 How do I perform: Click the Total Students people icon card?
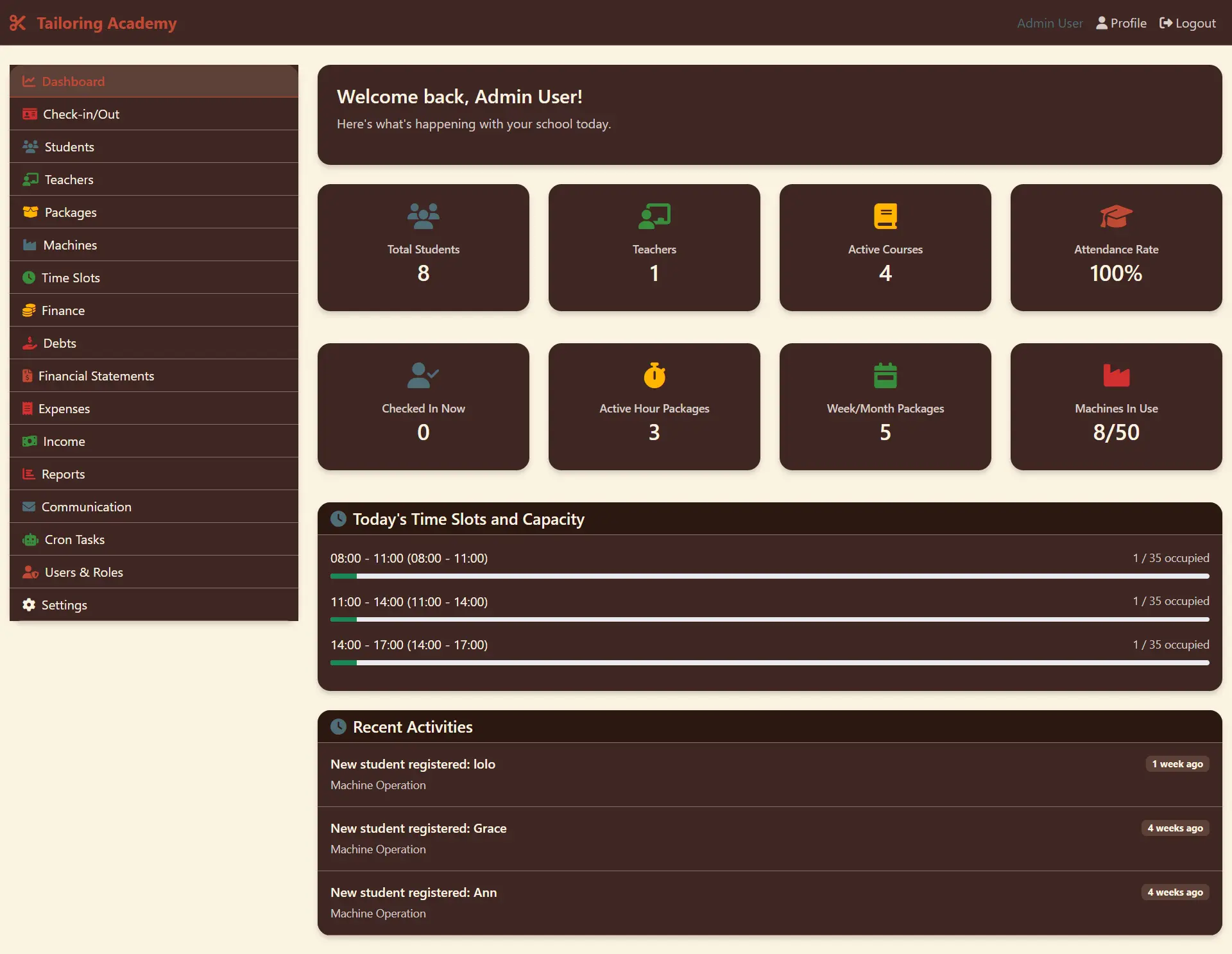coord(424,216)
